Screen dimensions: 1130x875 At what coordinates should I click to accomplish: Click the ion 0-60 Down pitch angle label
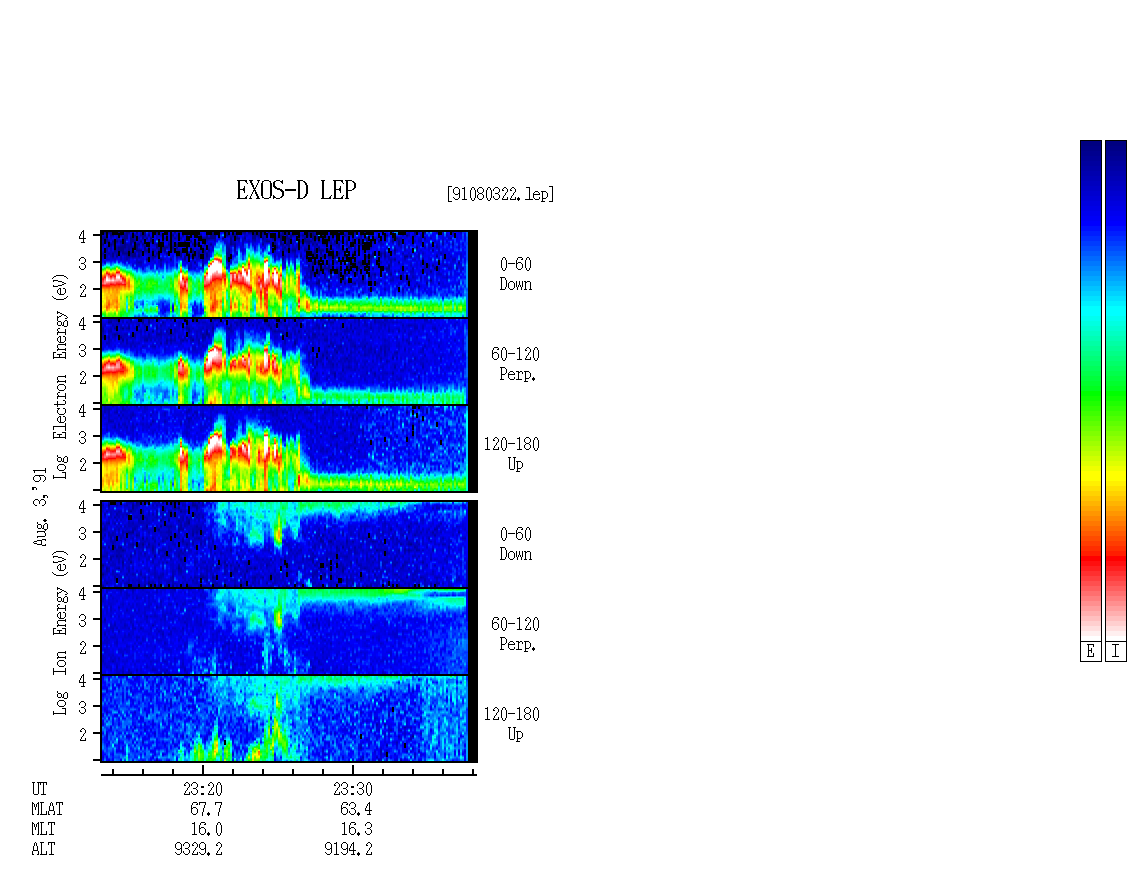515,544
